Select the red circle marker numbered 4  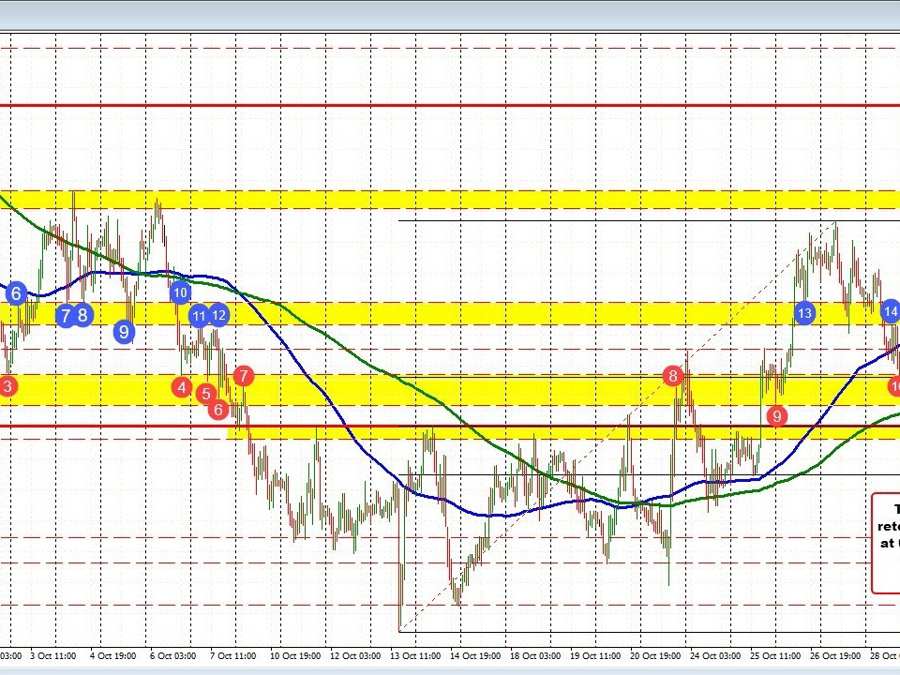click(181, 386)
